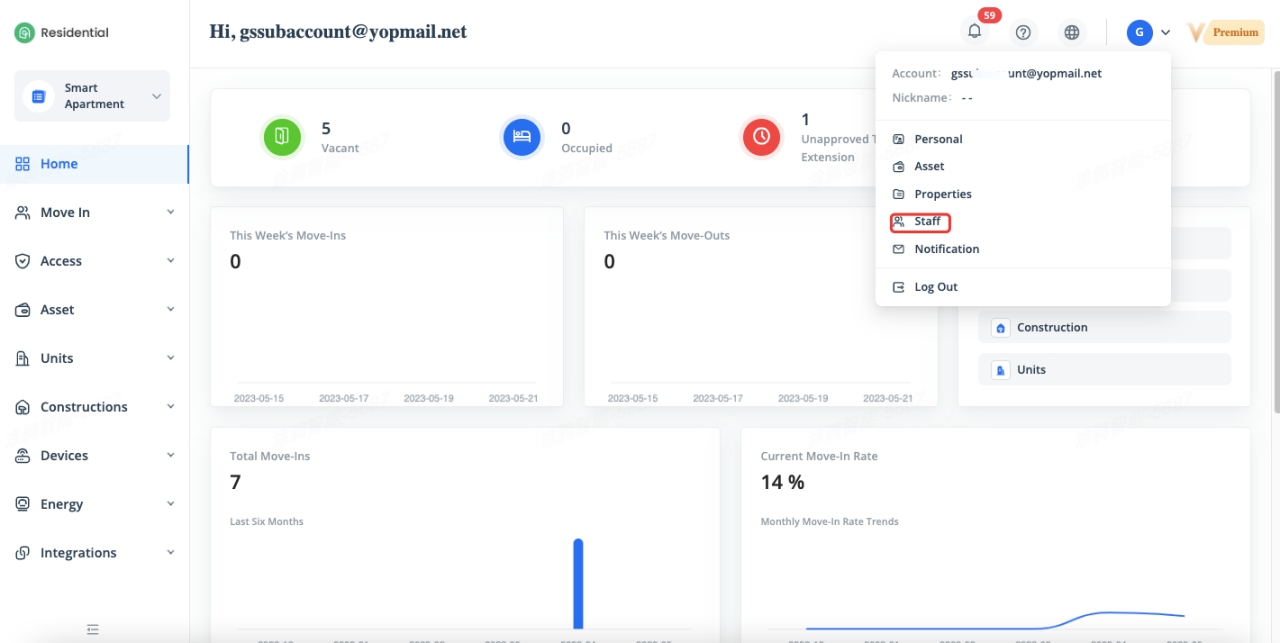This screenshot has width=1280, height=643.
Task: Expand the Move In sidebar menu
Action: [93, 212]
